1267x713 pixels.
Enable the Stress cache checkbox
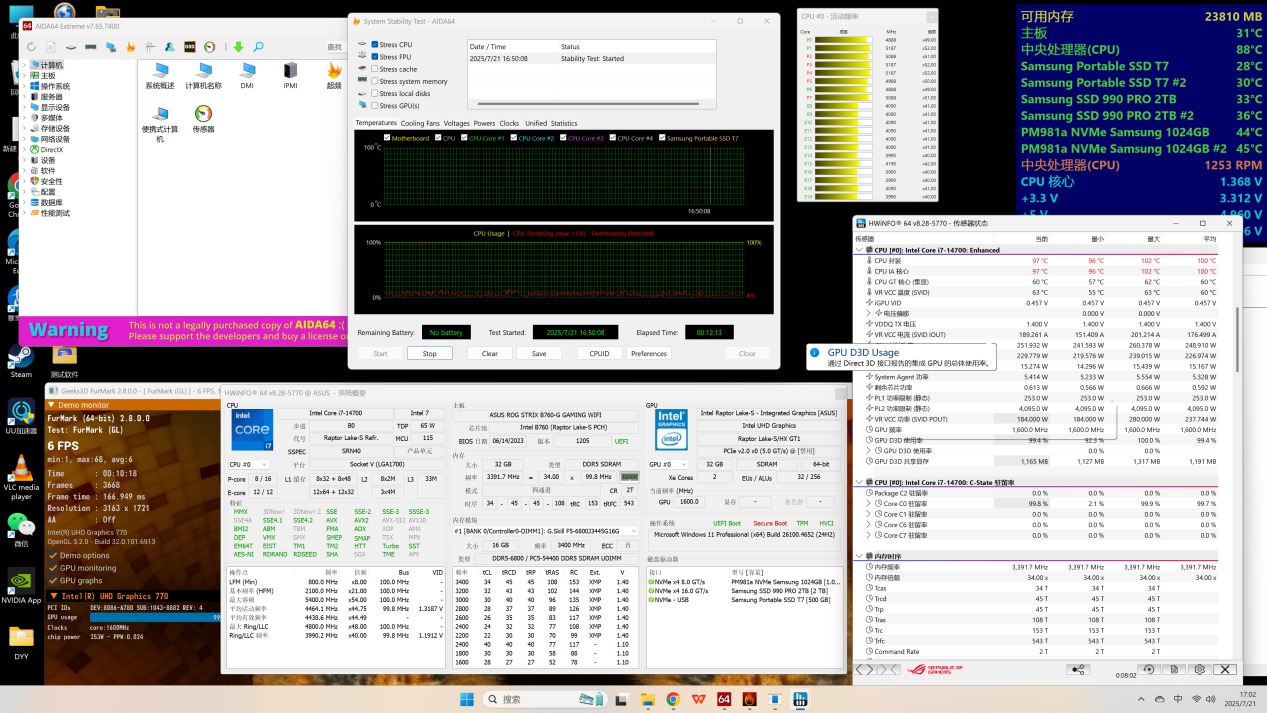(374, 69)
